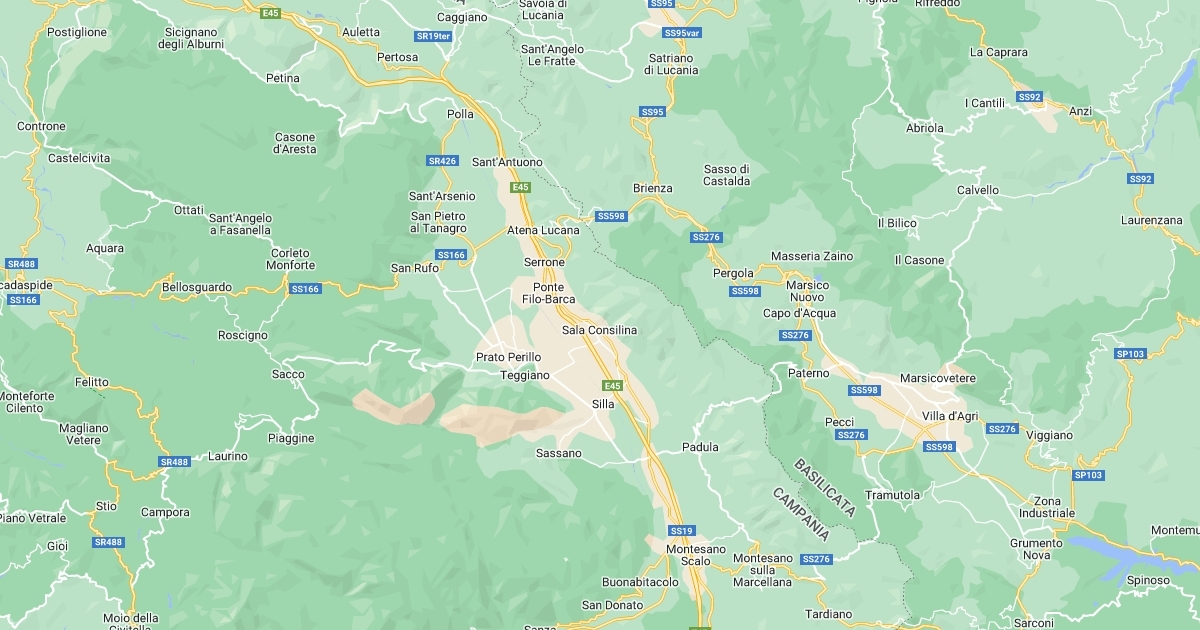Click the SS598 shield near Atena Lucana
This screenshot has width=1200, height=630.
point(610,216)
